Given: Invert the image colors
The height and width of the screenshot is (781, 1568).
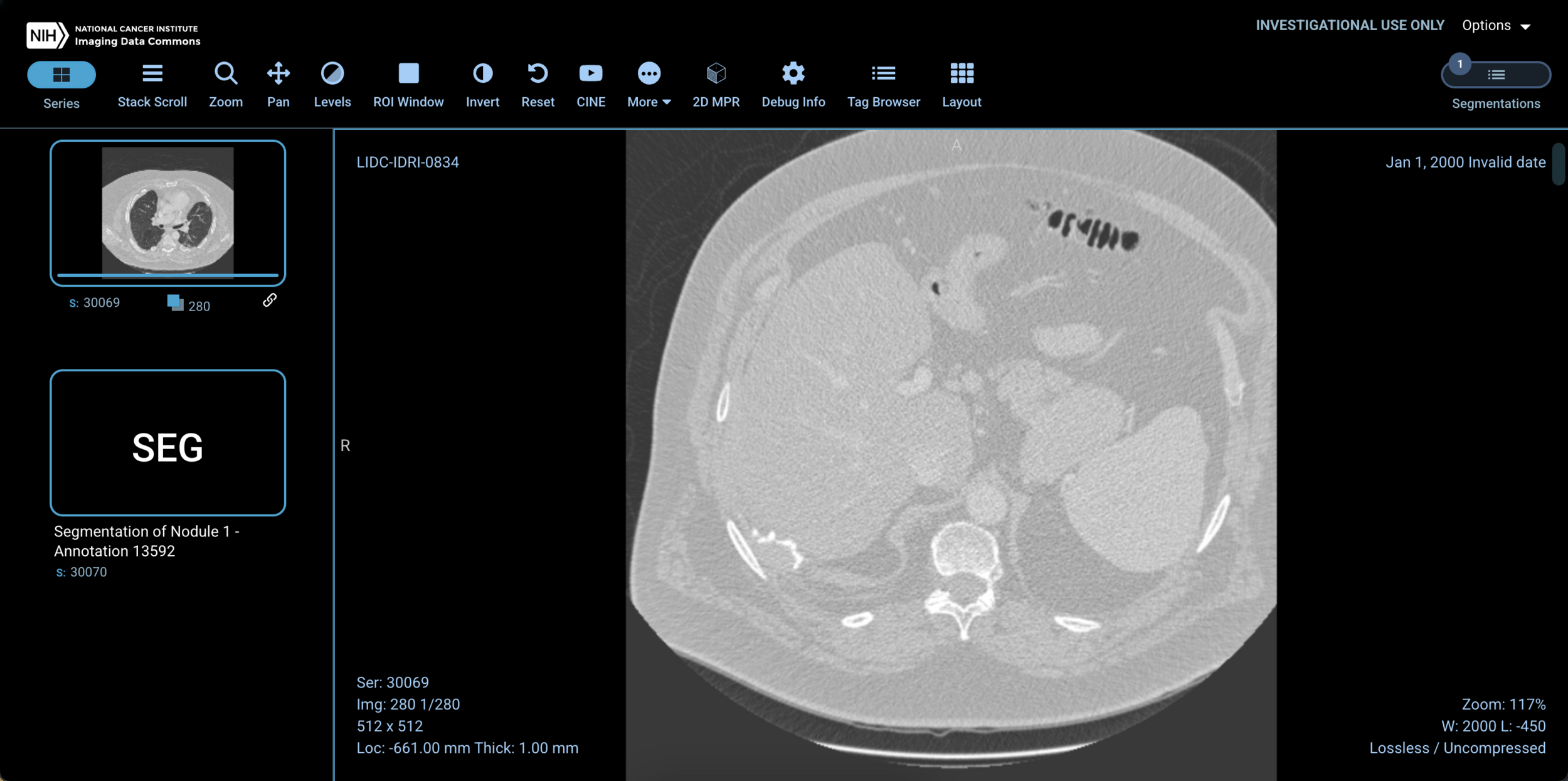Looking at the screenshot, I should coord(482,84).
